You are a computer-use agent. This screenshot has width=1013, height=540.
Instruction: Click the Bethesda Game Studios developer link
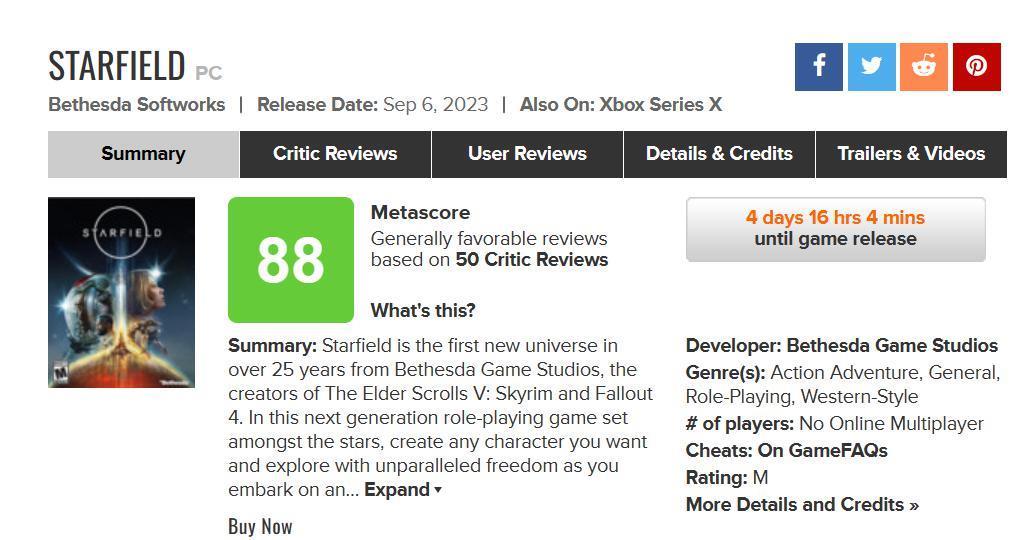point(892,346)
